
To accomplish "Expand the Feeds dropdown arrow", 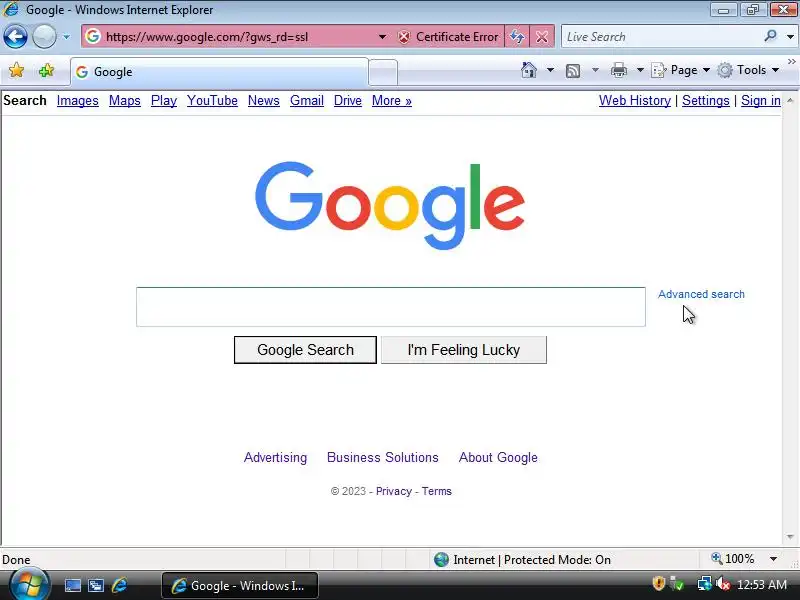I will click(595, 70).
